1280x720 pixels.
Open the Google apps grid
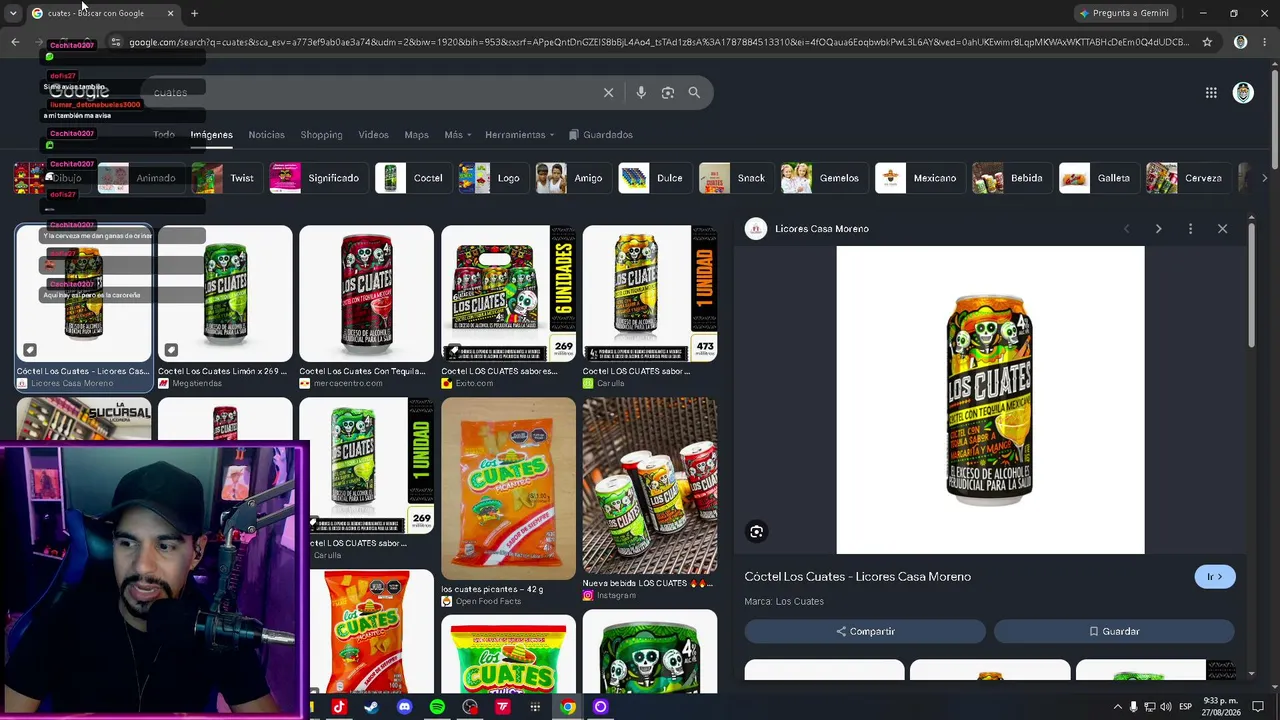point(1211,93)
